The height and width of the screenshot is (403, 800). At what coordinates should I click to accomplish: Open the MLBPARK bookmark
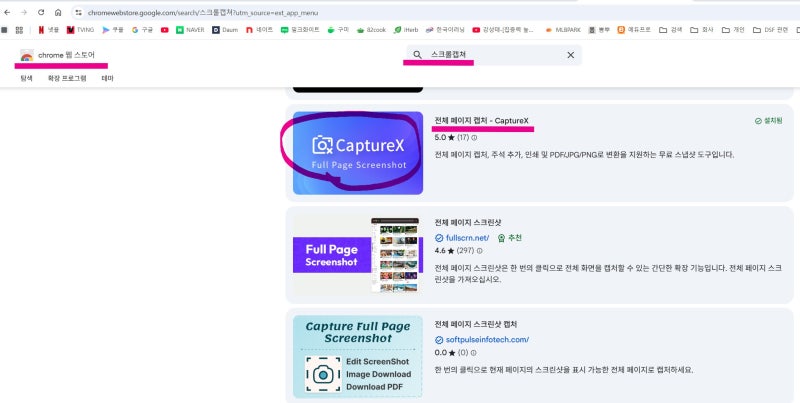(563, 30)
